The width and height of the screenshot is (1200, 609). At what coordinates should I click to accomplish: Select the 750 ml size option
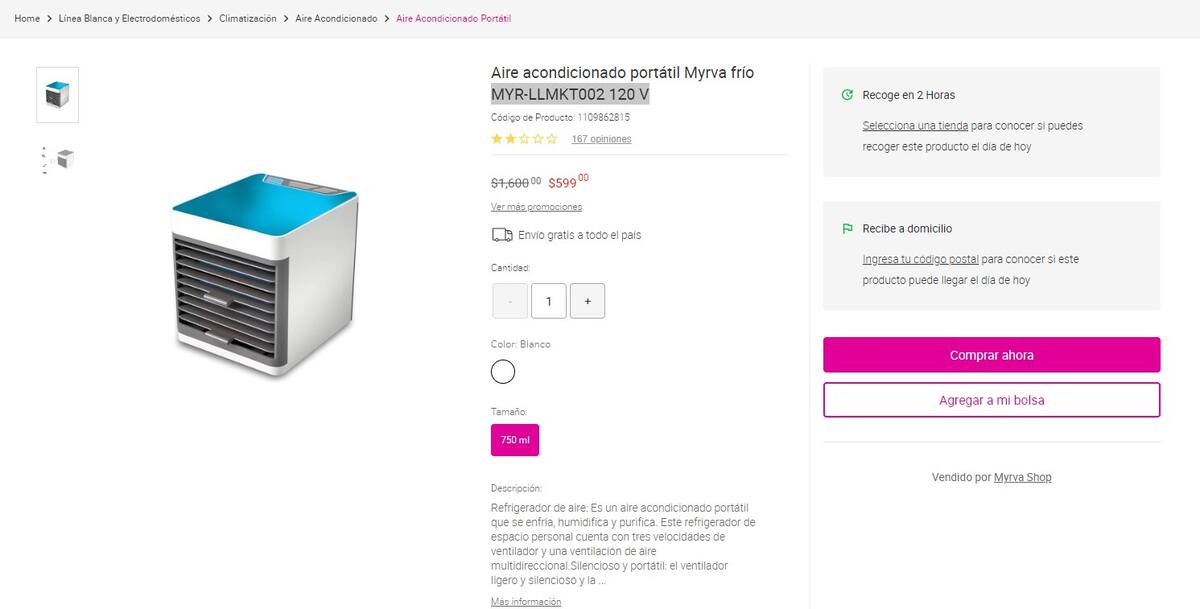[x=515, y=440]
